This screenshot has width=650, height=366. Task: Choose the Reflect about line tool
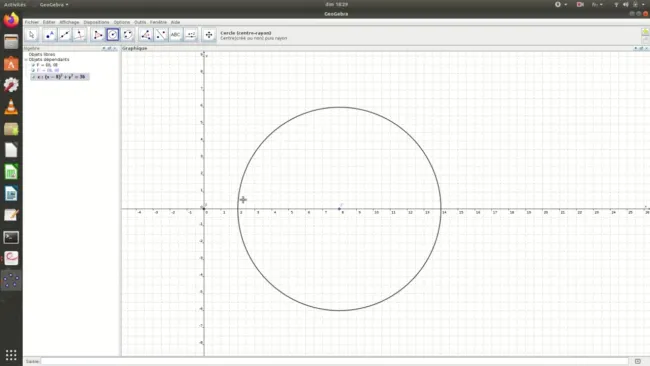pos(161,35)
